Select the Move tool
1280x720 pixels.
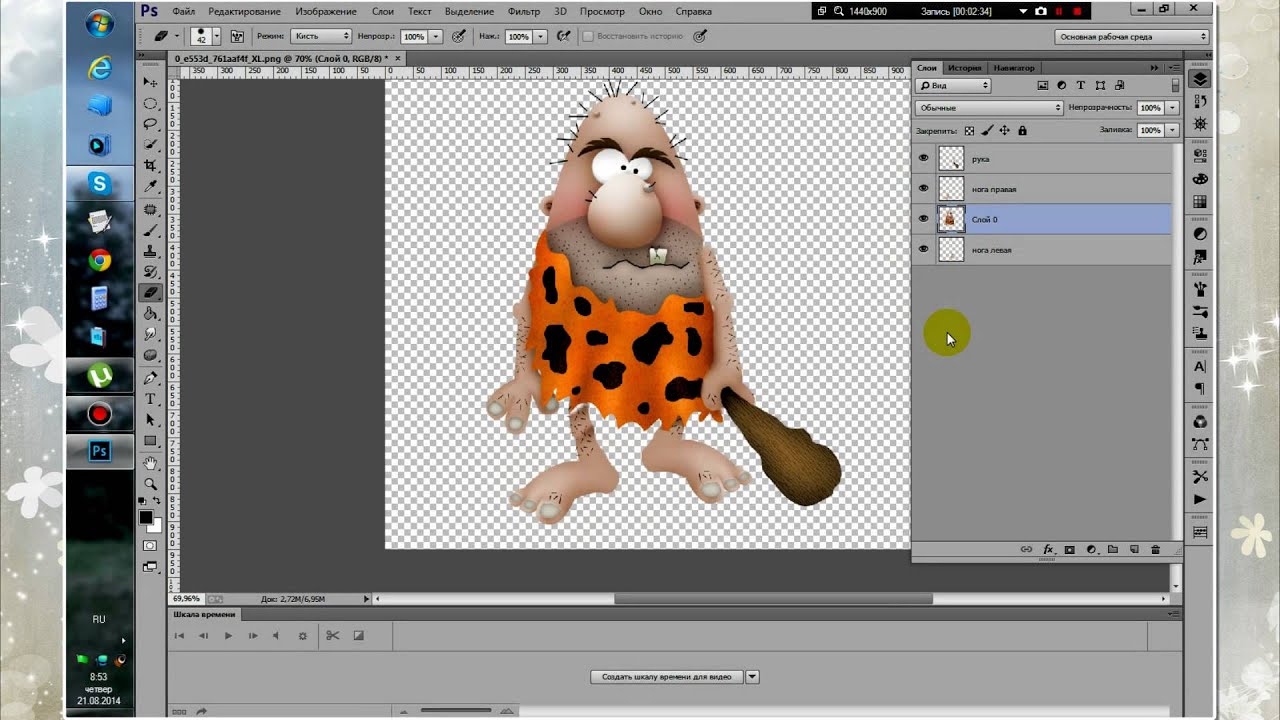point(151,82)
